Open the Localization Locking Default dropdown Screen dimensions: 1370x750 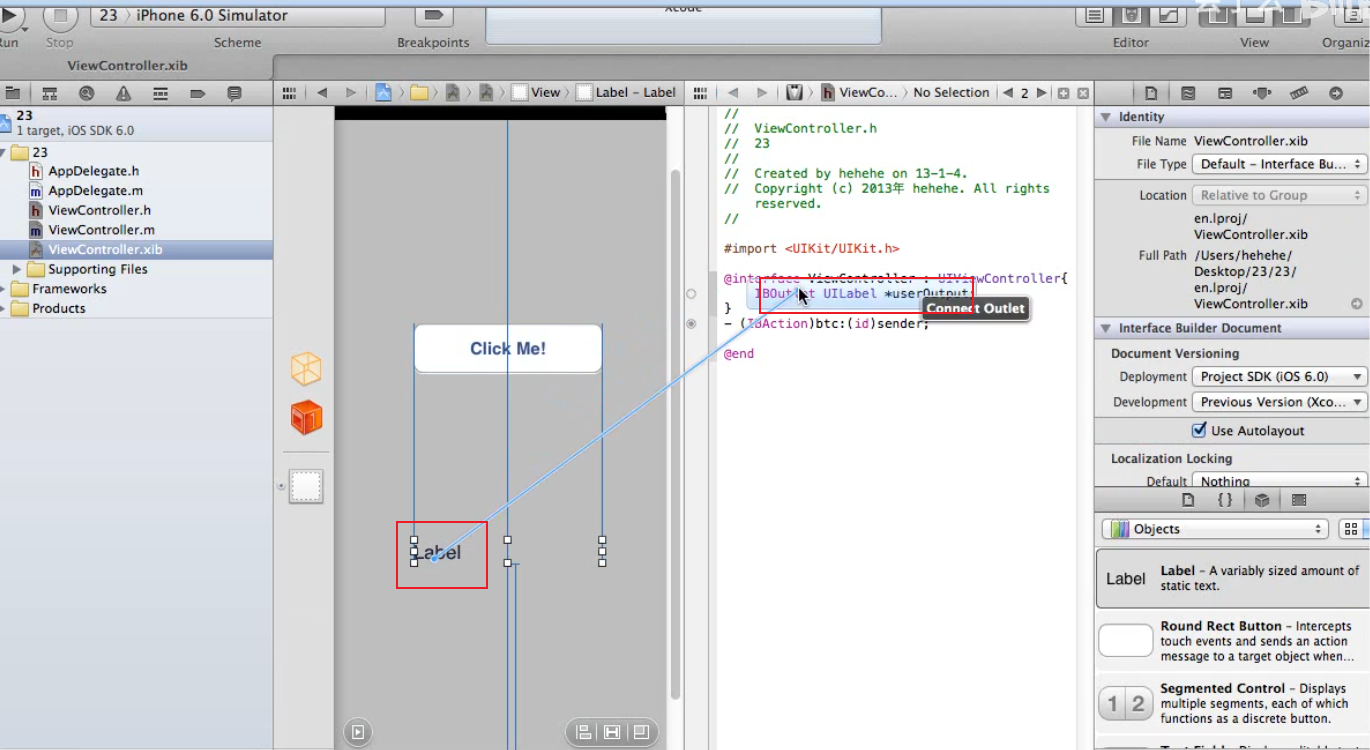[1279, 481]
